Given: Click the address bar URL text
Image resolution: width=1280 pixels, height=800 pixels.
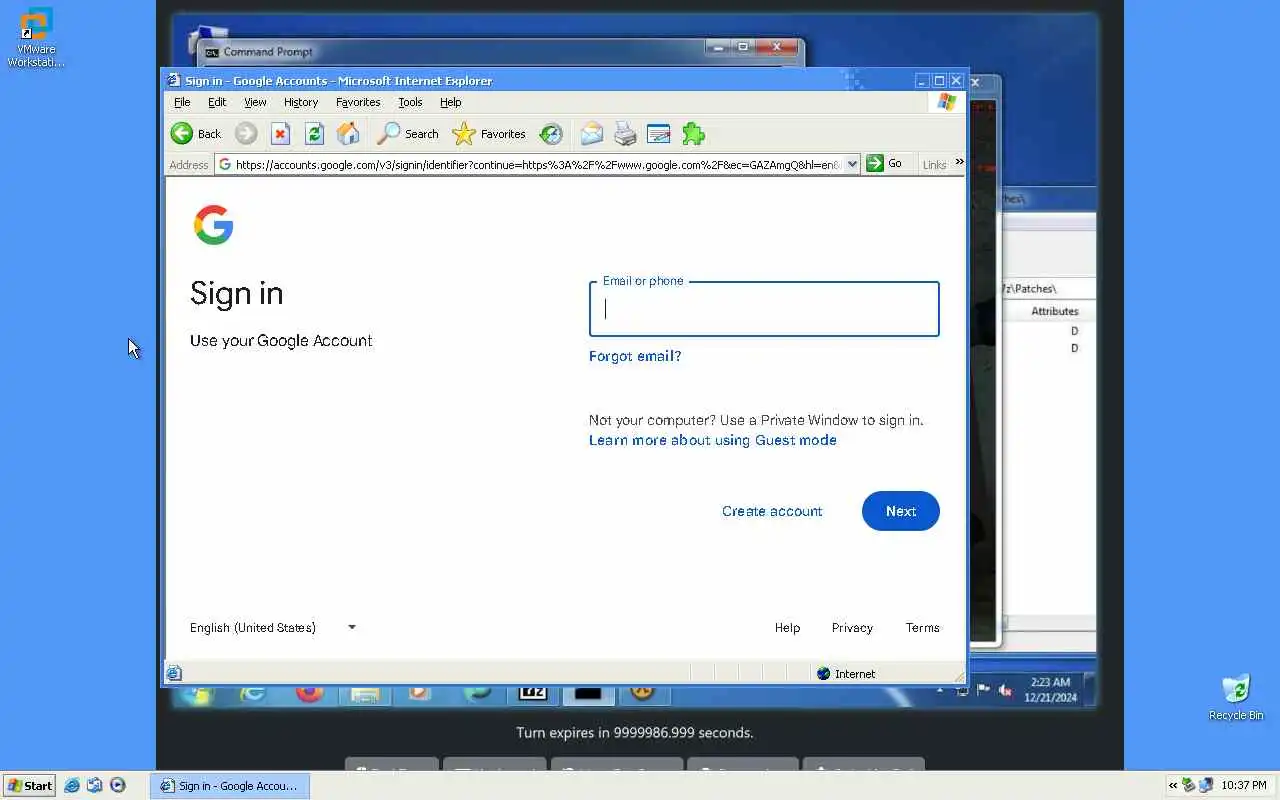Looking at the screenshot, I should point(537,164).
